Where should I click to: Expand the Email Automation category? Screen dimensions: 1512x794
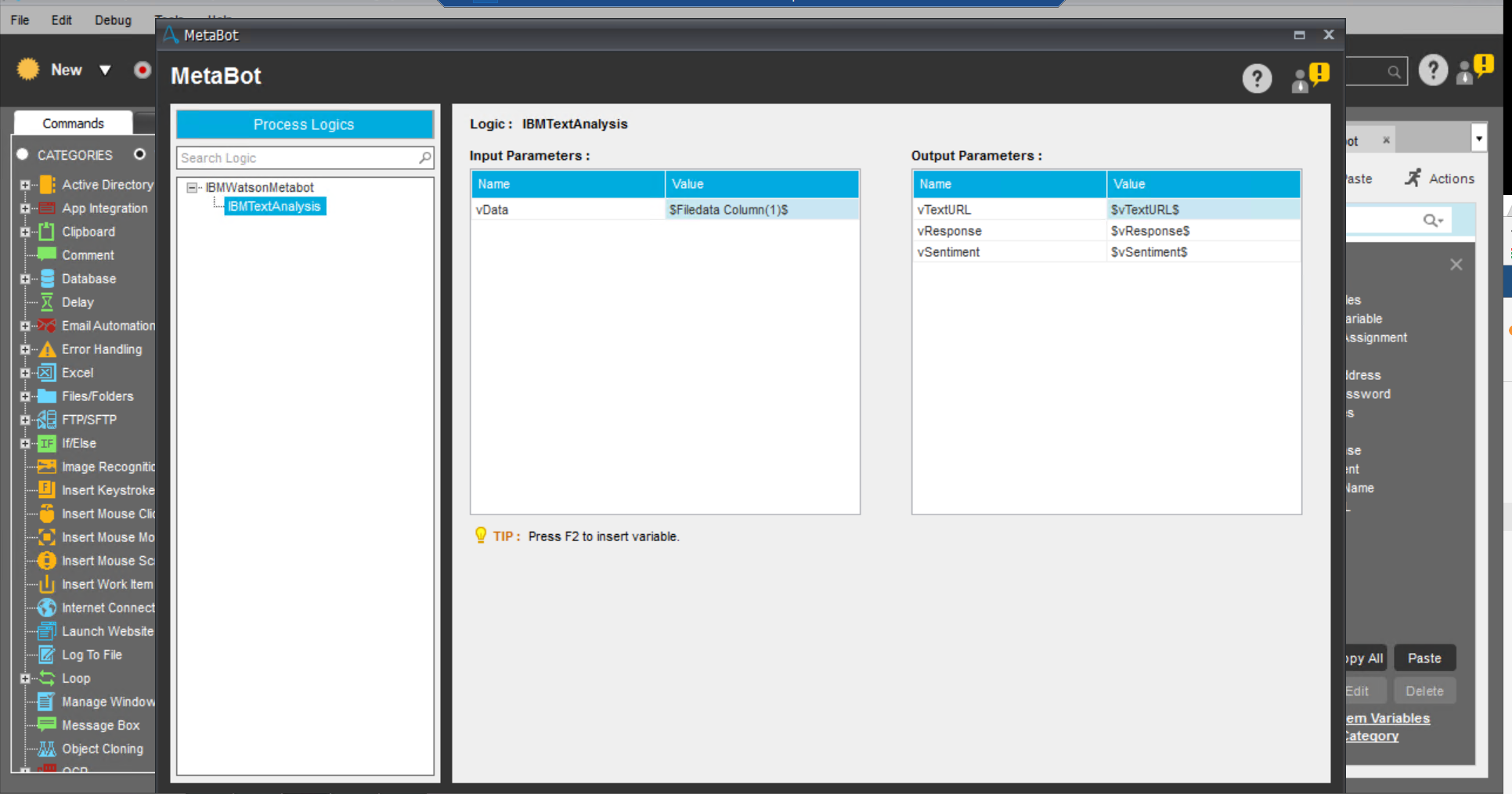coord(25,327)
